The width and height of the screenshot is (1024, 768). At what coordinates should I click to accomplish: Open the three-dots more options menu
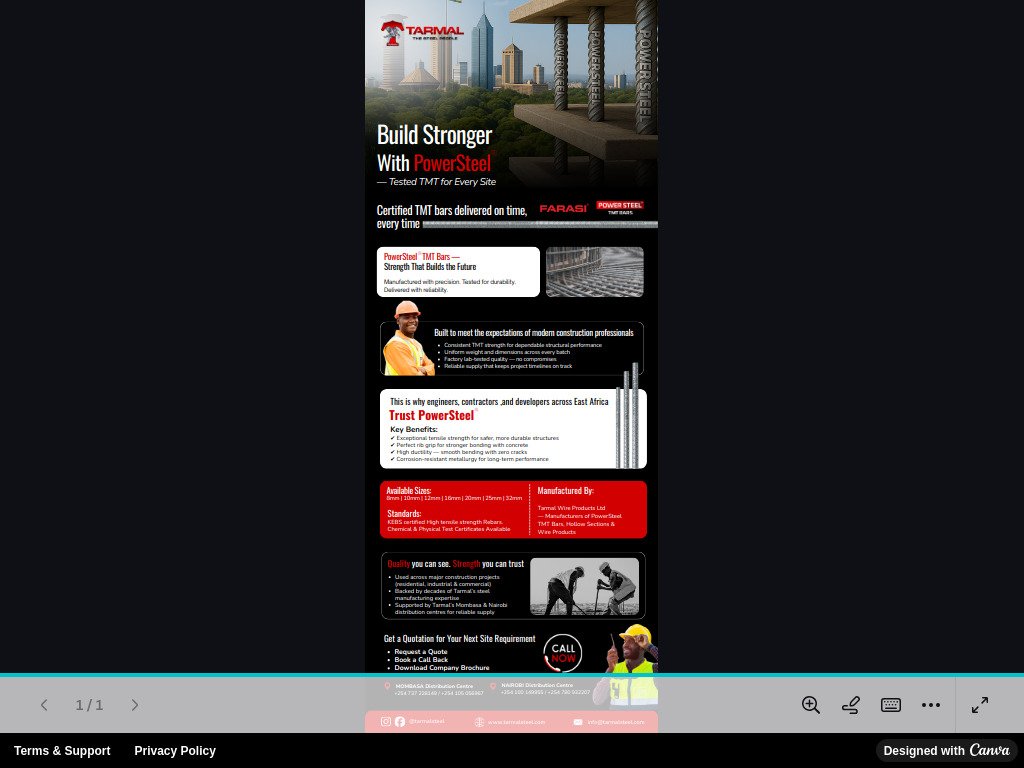click(931, 705)
